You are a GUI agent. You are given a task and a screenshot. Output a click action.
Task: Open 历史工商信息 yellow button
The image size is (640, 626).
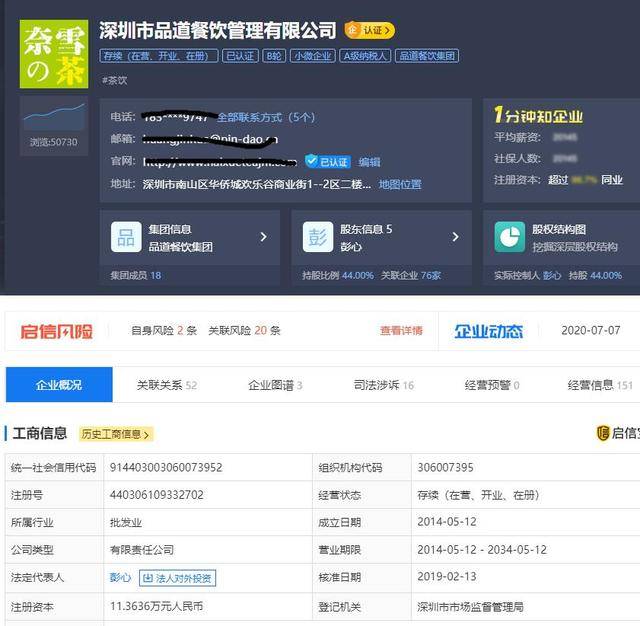pyautogui.click(x=116, y=434)
